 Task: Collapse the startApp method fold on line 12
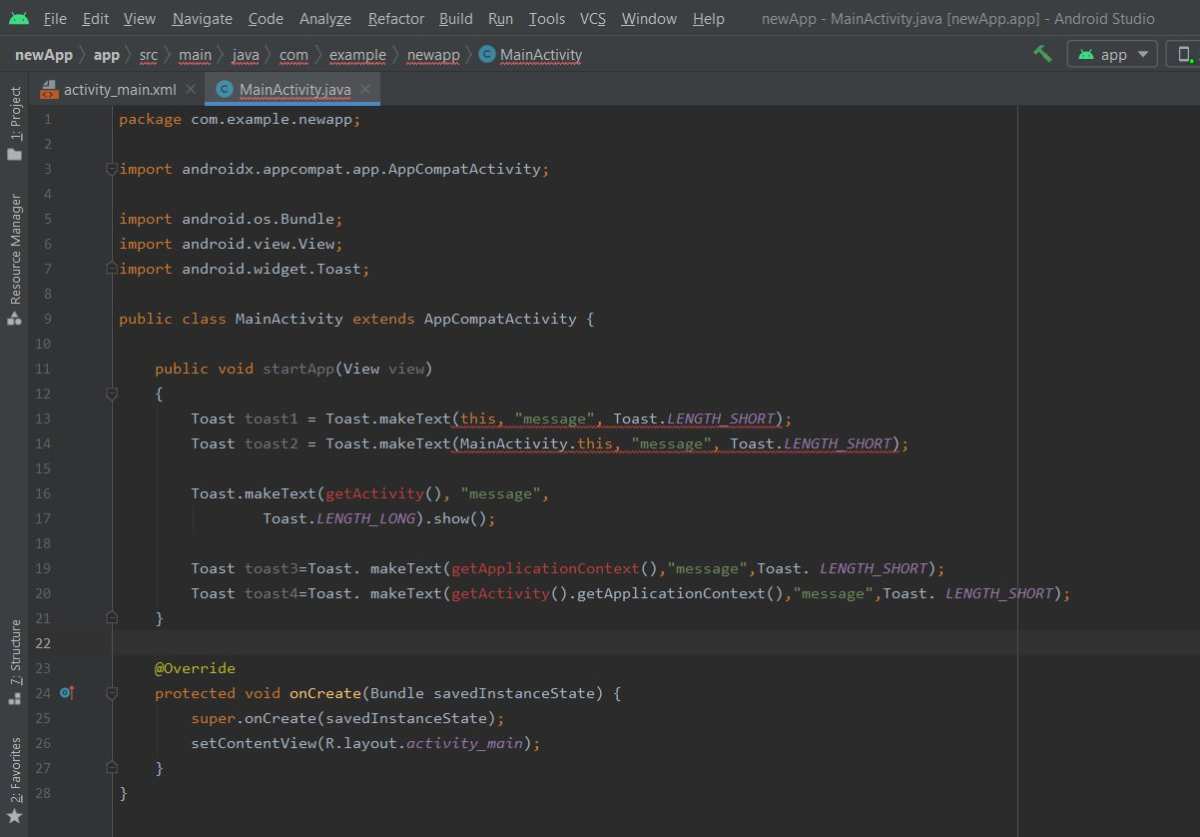pos(112,394)
